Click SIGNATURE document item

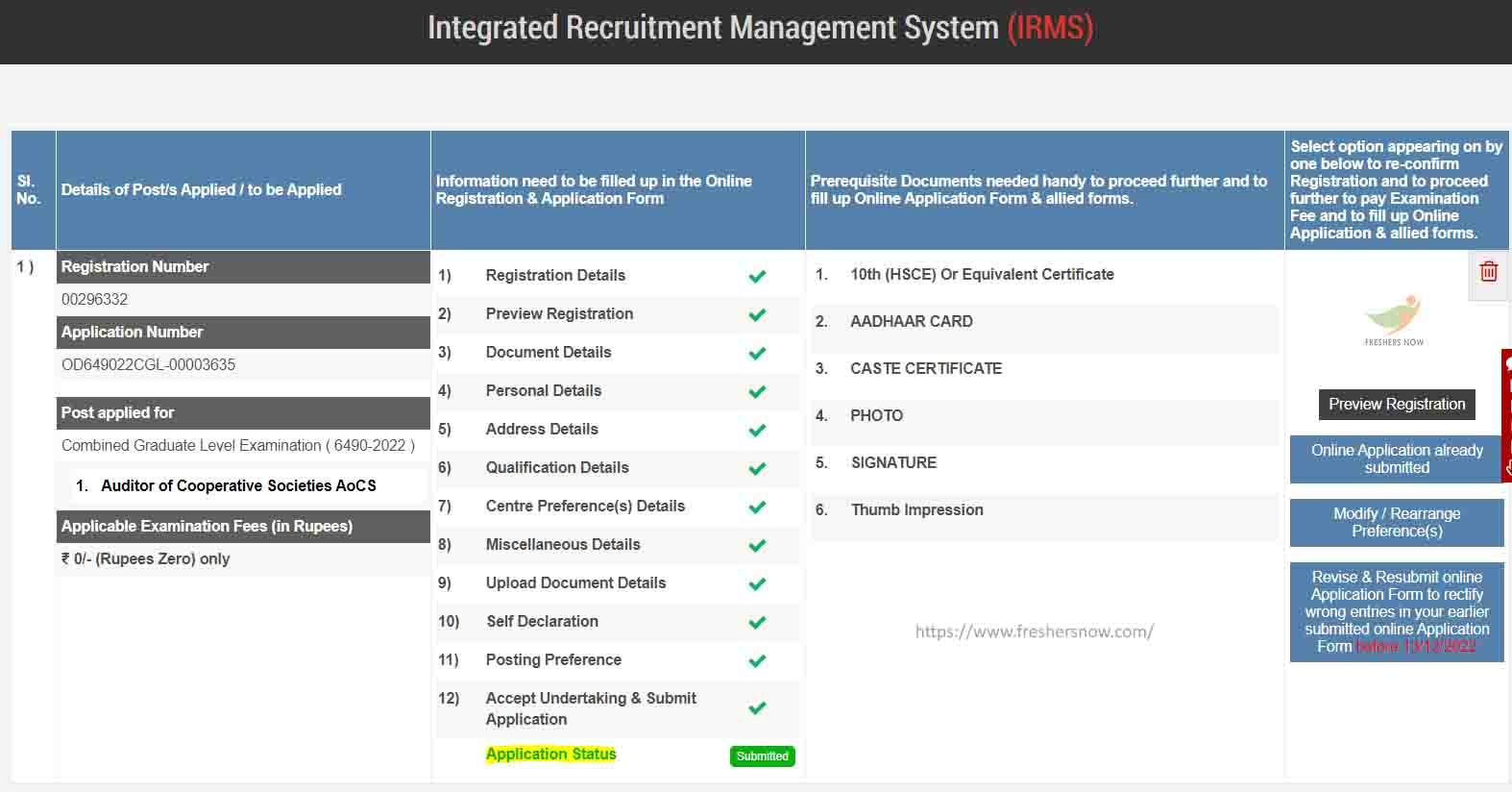coord(893,462)
